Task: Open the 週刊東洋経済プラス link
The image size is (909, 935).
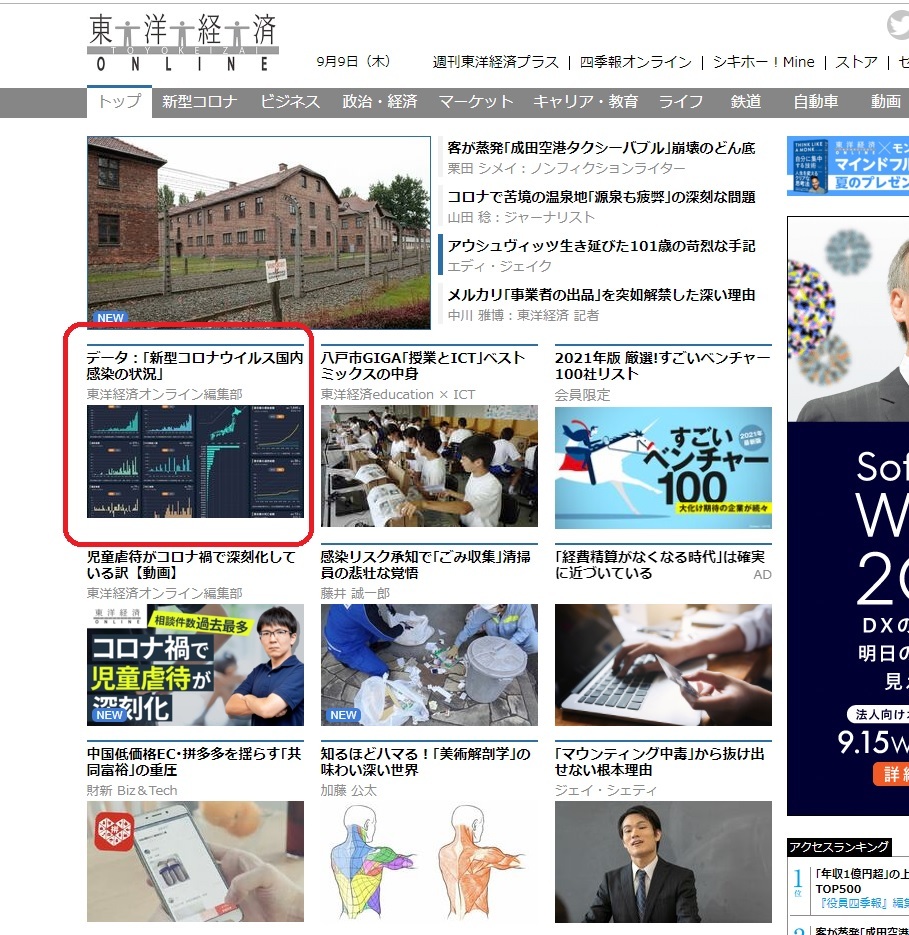Action: [496, 62]
